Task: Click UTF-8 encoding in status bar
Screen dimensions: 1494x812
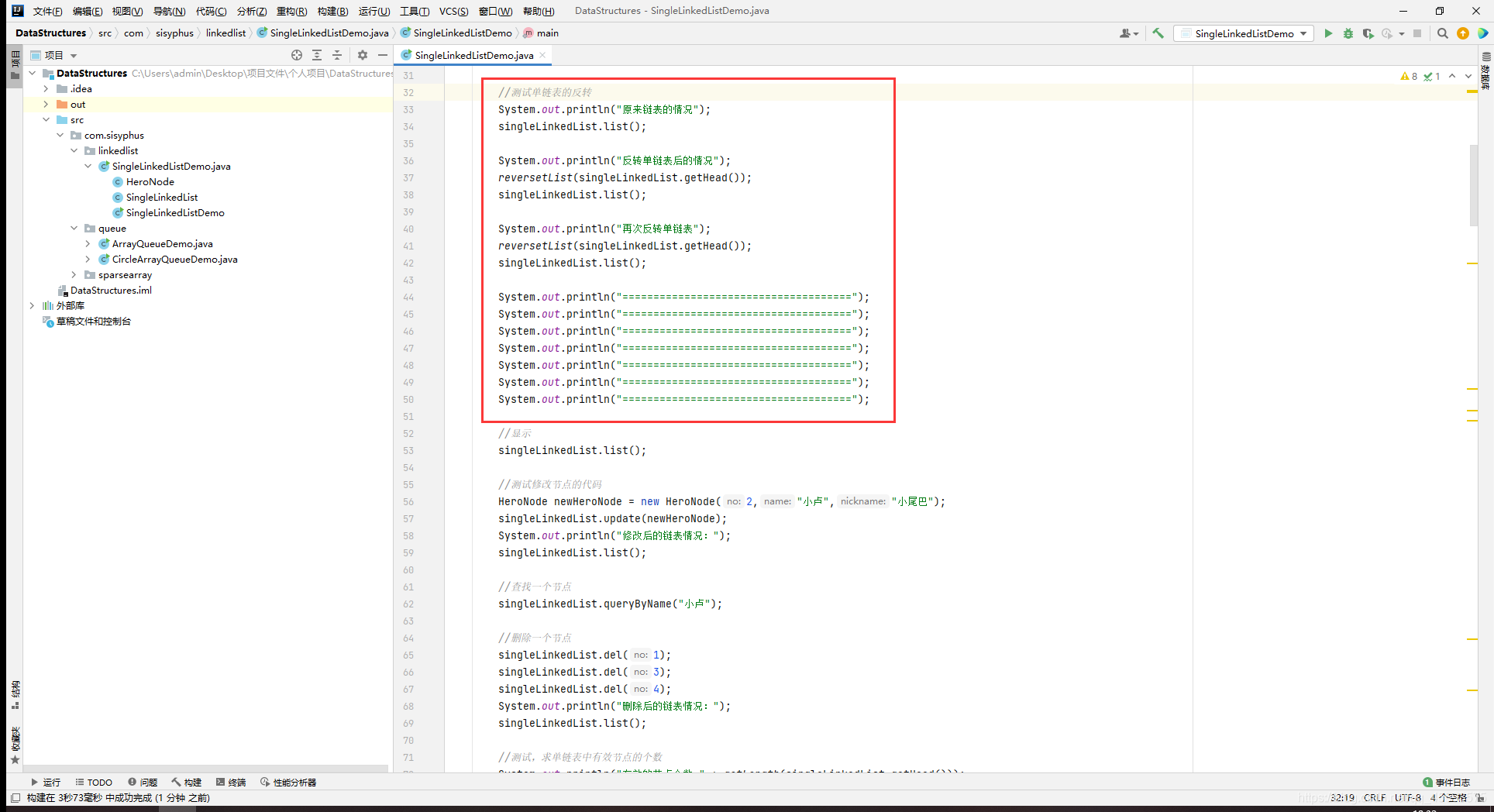Action: [x=1408, y=797]
